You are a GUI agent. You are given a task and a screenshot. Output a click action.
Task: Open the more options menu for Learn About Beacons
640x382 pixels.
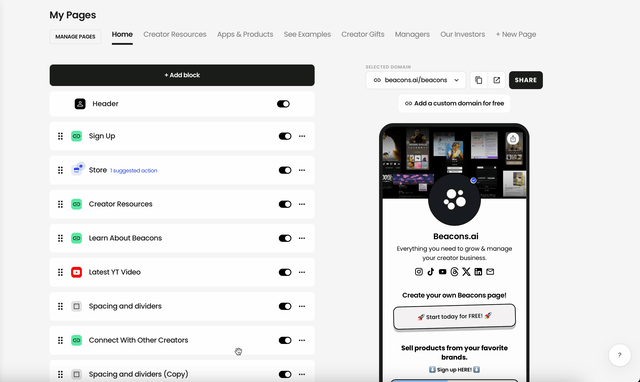302,238
